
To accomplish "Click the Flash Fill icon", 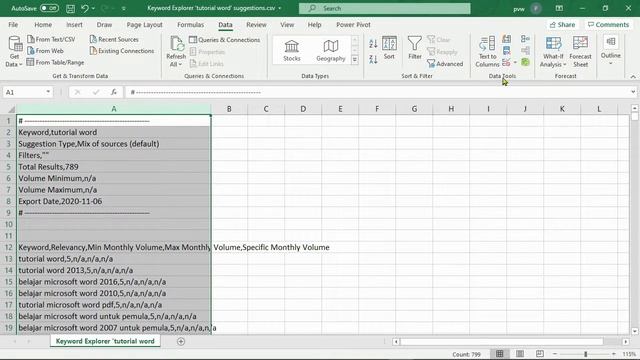I will pyautogui.click(x=507, y=39).
